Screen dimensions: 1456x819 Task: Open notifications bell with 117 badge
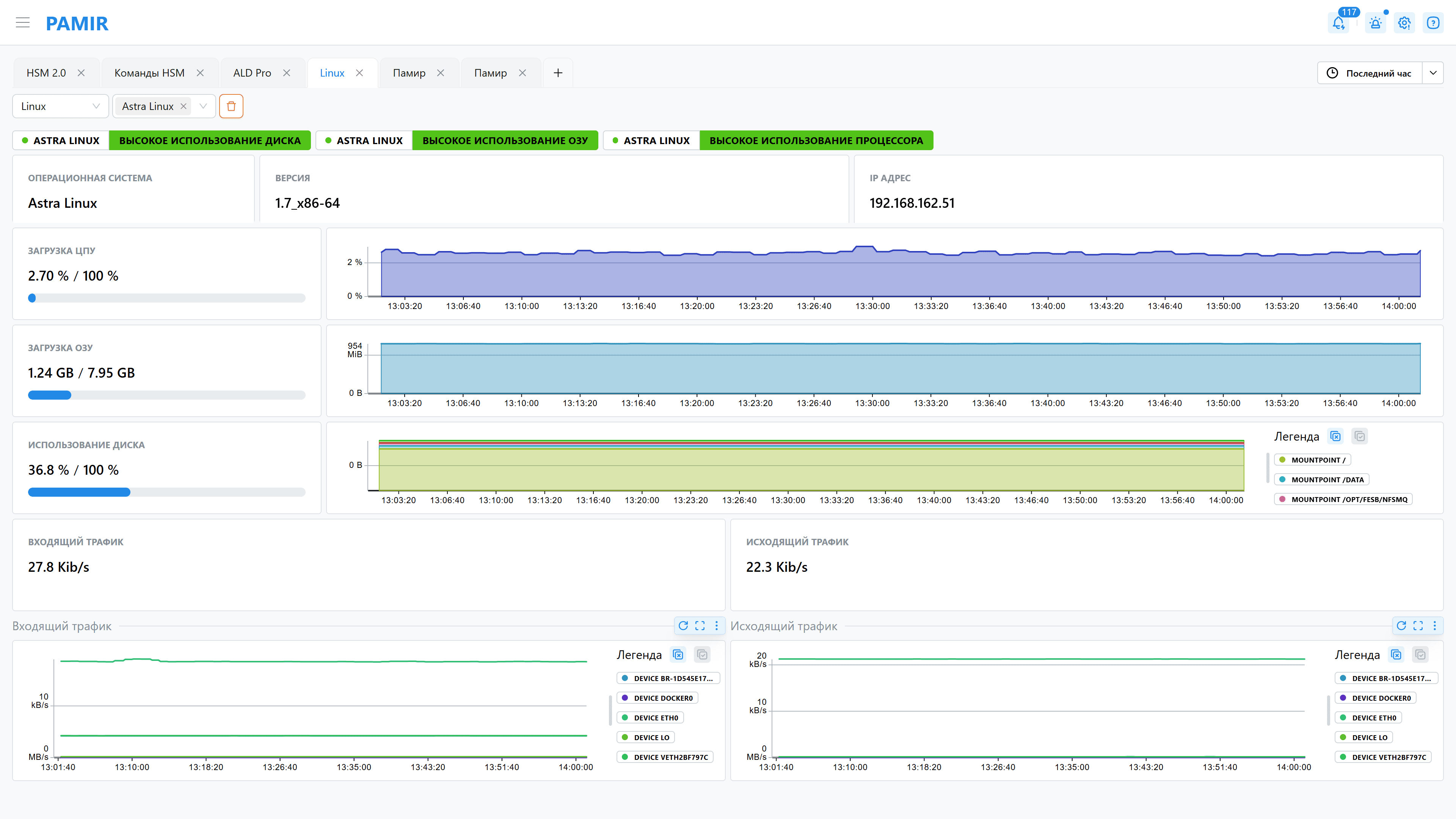tap(1338, 23)
